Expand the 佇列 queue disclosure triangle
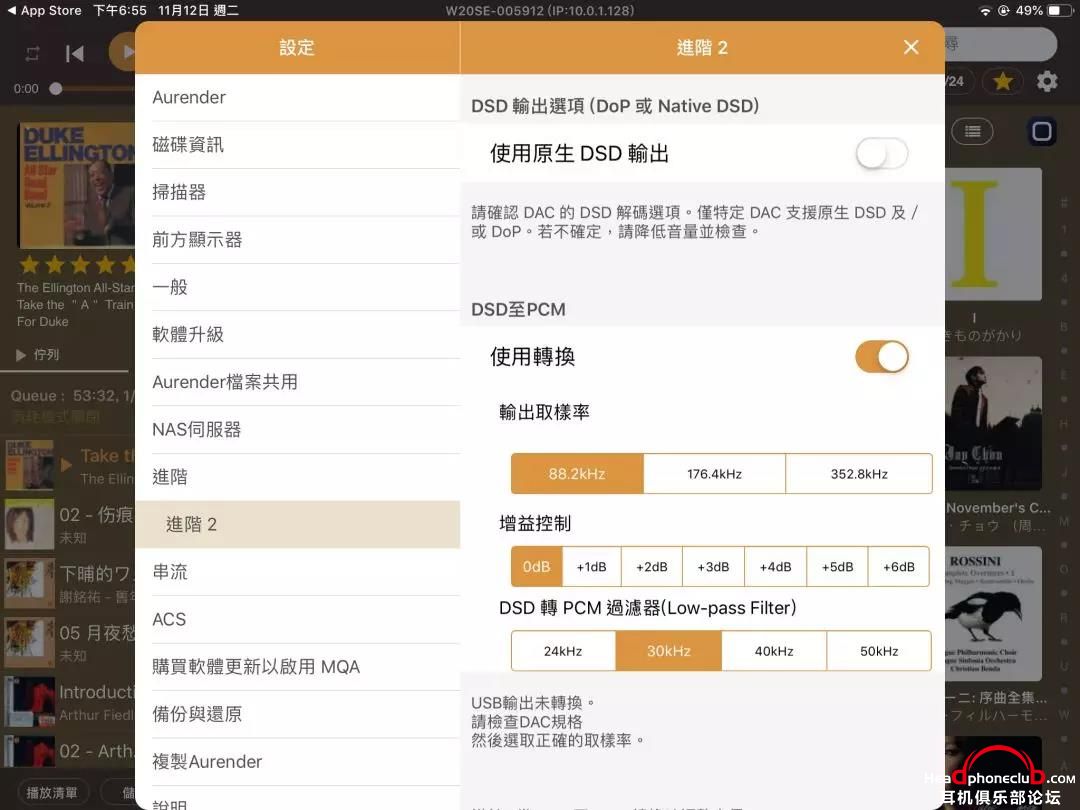Screen dimensions: 1080x810 [21, 355]
